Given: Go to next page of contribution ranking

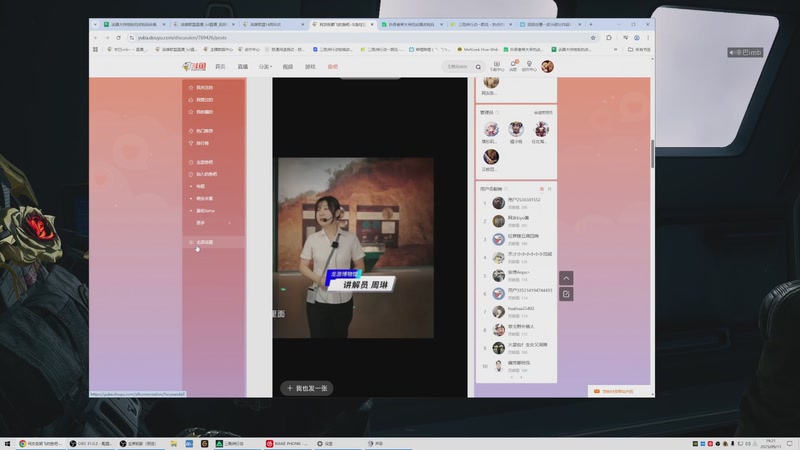Looking at the screenshot, I should [521, 378].
